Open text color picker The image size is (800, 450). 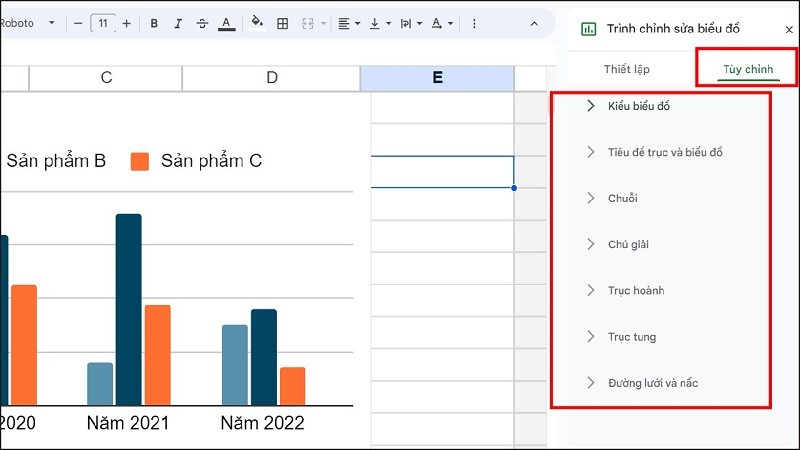(227, 23)
